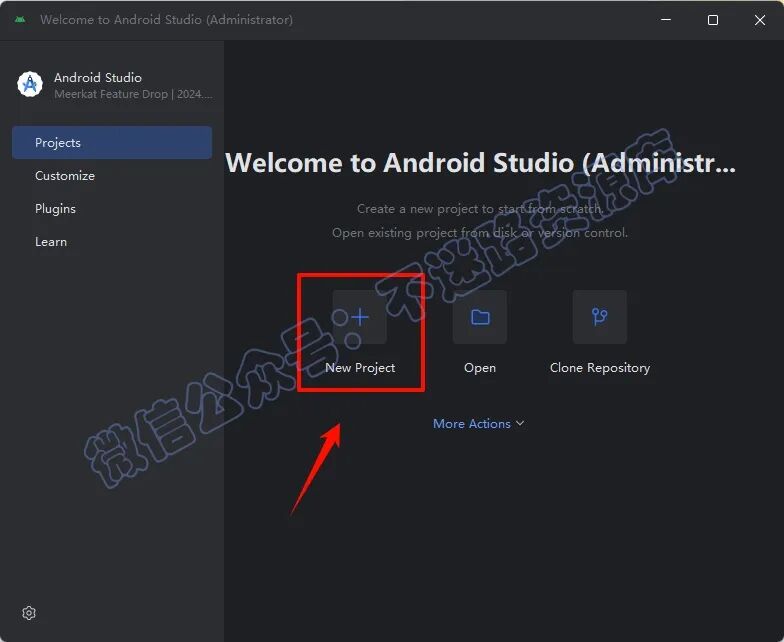Click the New Project plus icon
Screen dimensions: 784x642
point(360,317)
